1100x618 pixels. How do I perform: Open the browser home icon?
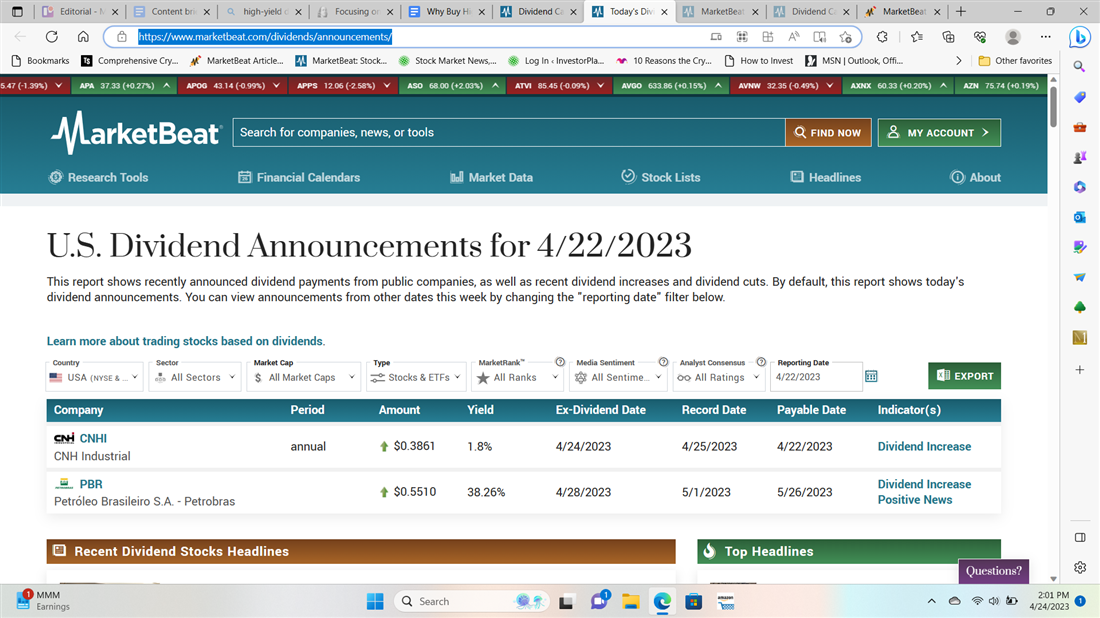(83, 37)
